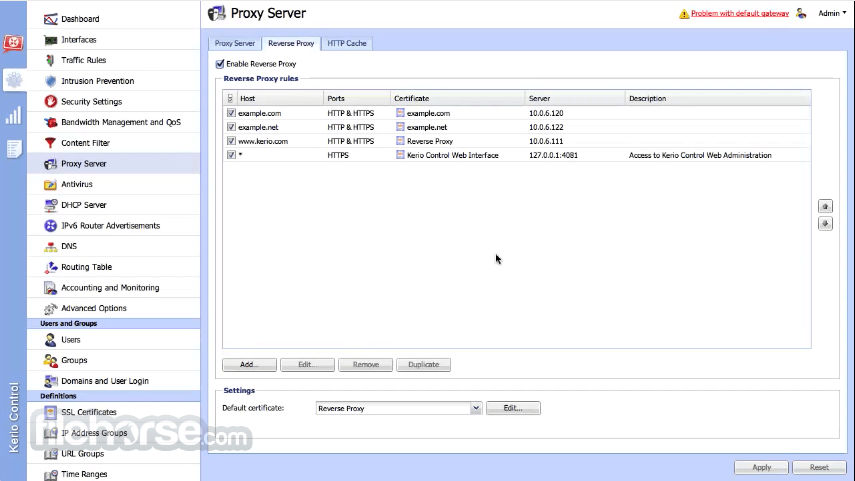Sort by Ports column header
The image size is (855, 481).
(357, 99)
